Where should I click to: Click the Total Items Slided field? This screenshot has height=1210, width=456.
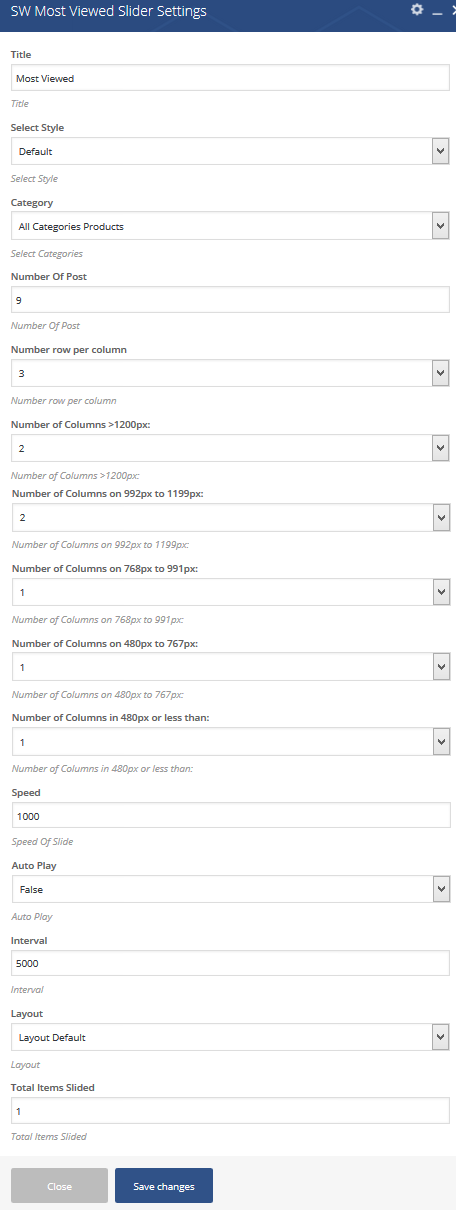click(230, 1111)
